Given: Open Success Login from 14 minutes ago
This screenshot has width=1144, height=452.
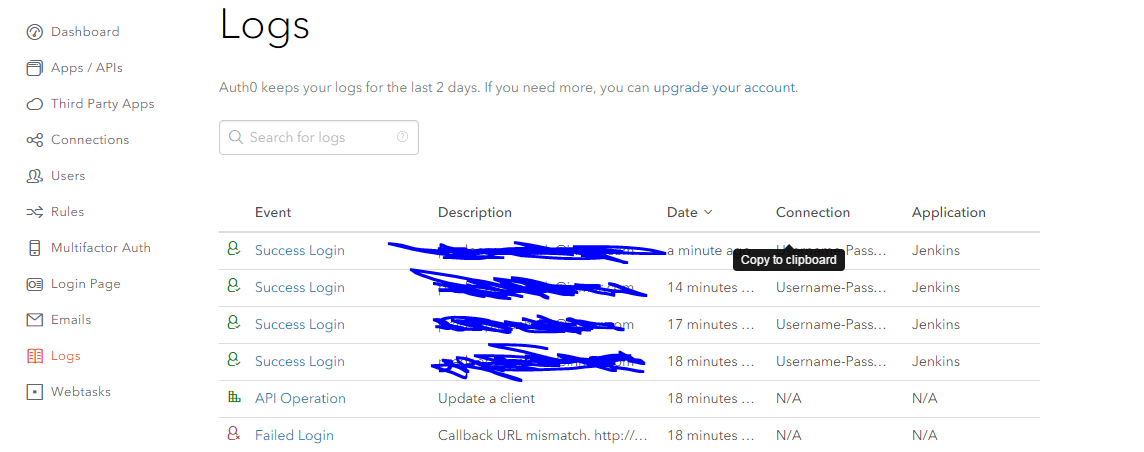Looking at the screenshot, I should point(300,287).
